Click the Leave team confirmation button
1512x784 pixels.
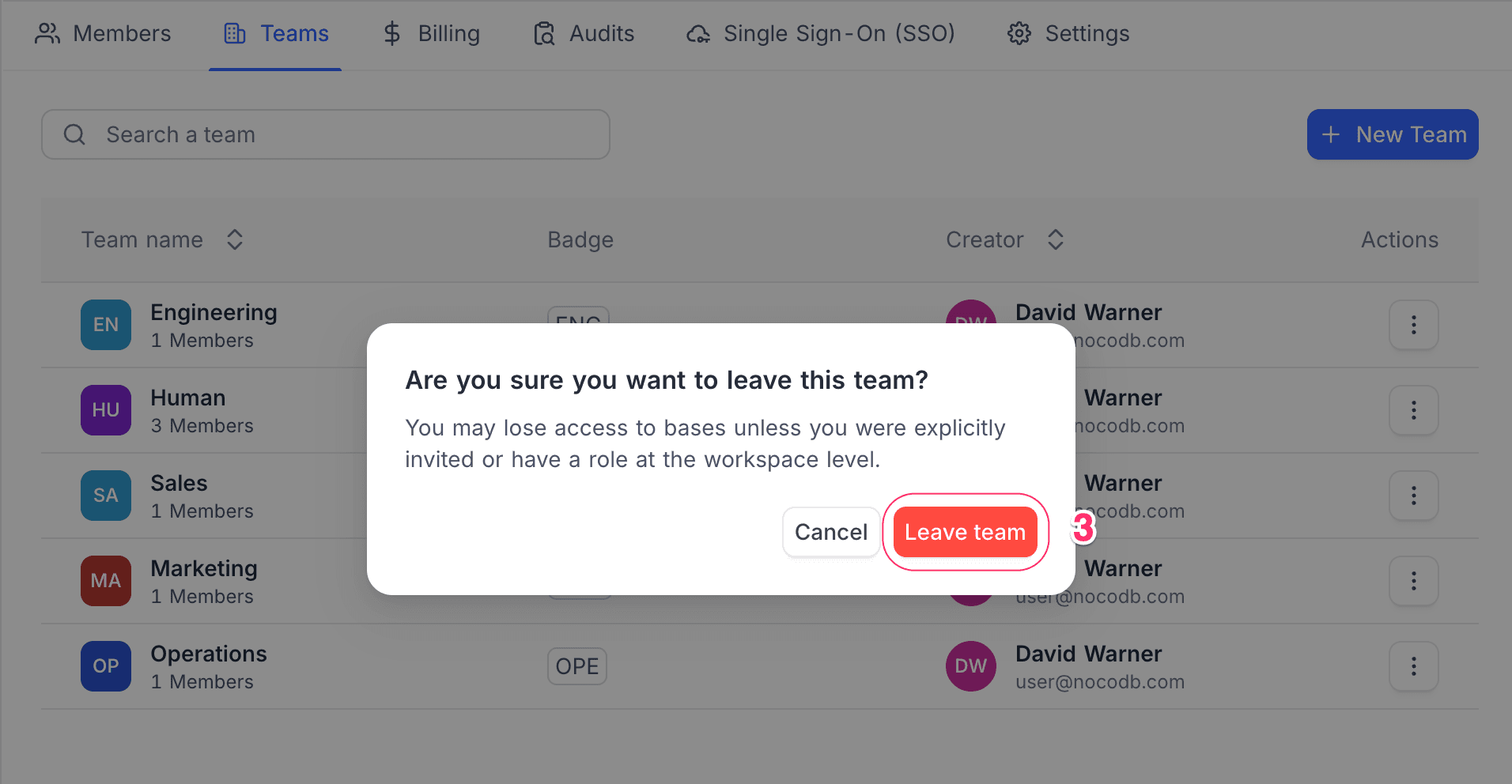pyautogui.click(x=965, y=532)
